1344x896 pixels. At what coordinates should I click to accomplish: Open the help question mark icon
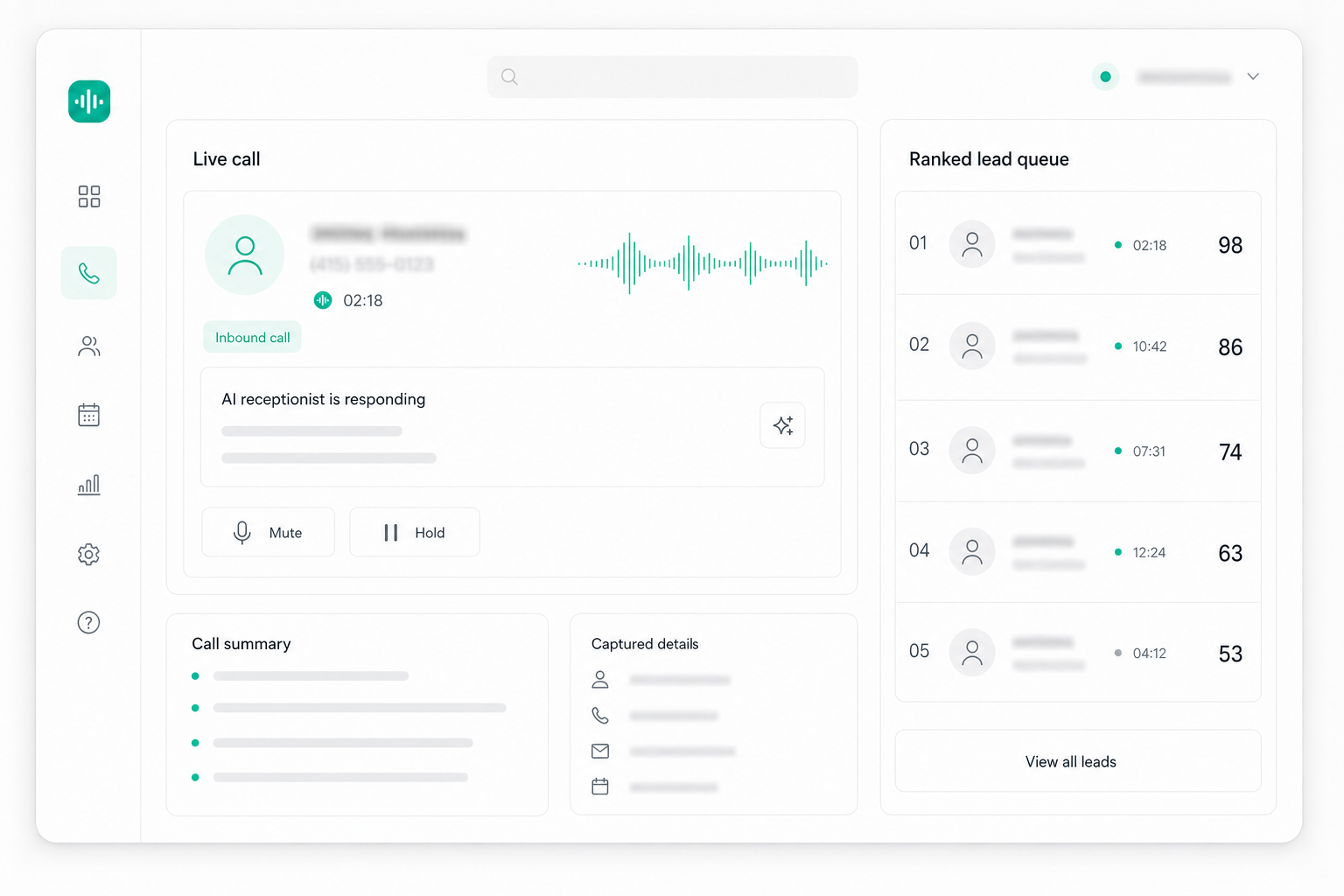[89, 622]
